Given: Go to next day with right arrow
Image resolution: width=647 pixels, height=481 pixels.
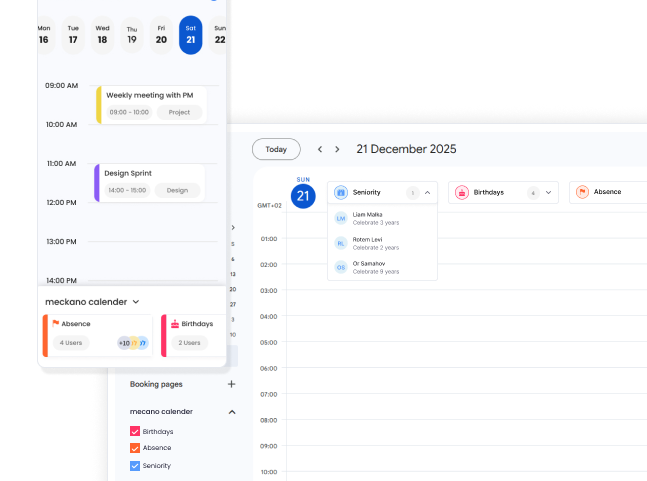Looking at the screenshot, I should (x=338, y=149).
